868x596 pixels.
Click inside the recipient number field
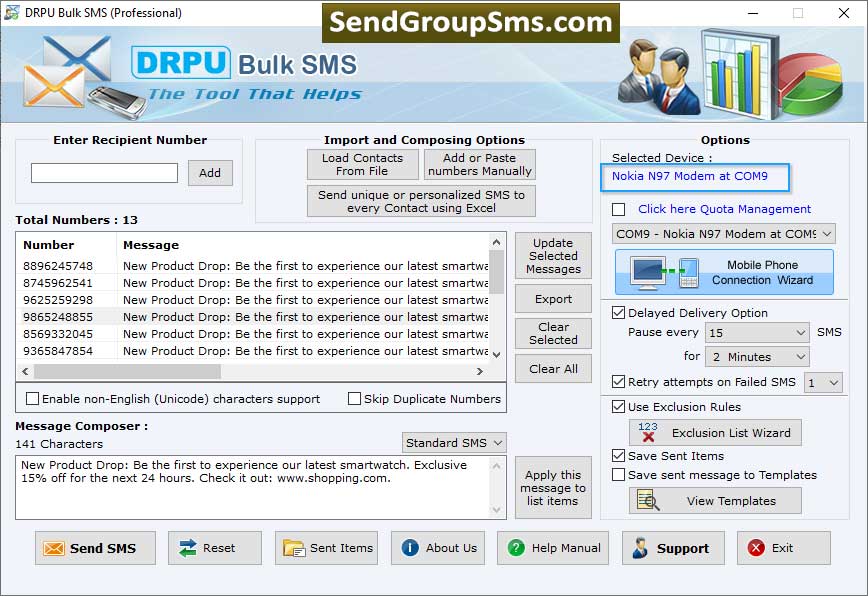pyautogui.click(x=103, y=172)
